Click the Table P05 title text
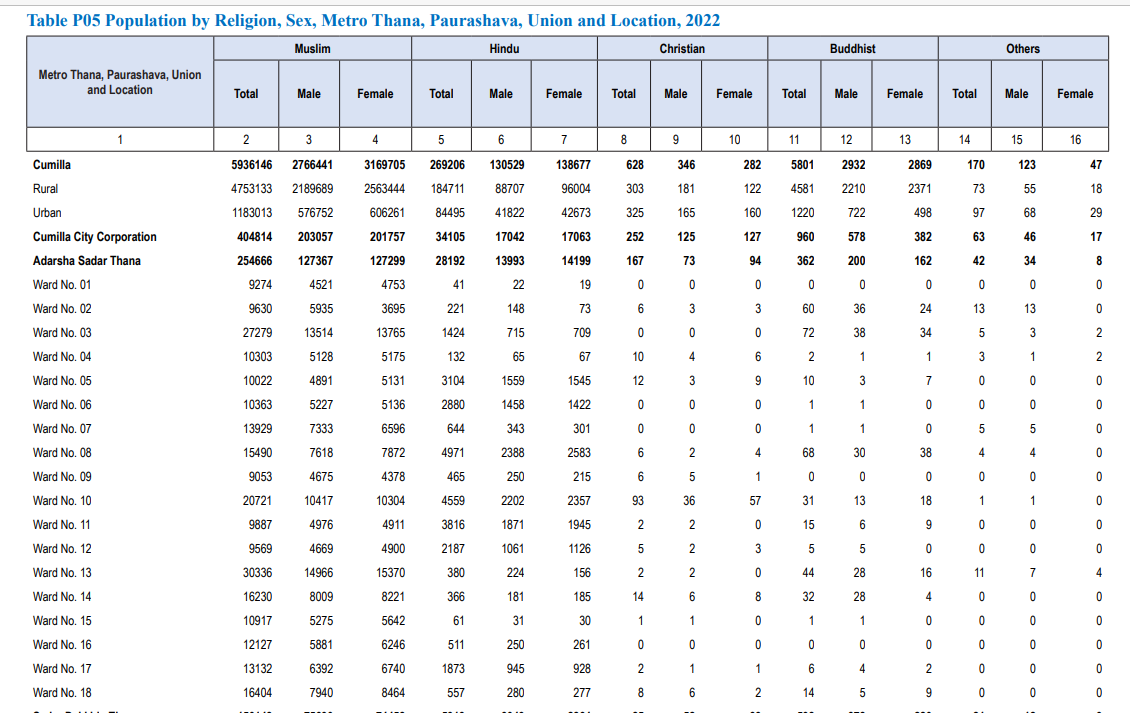This screenshot has height=713, width=1130. pyautogui.click(x=372, y=20)
